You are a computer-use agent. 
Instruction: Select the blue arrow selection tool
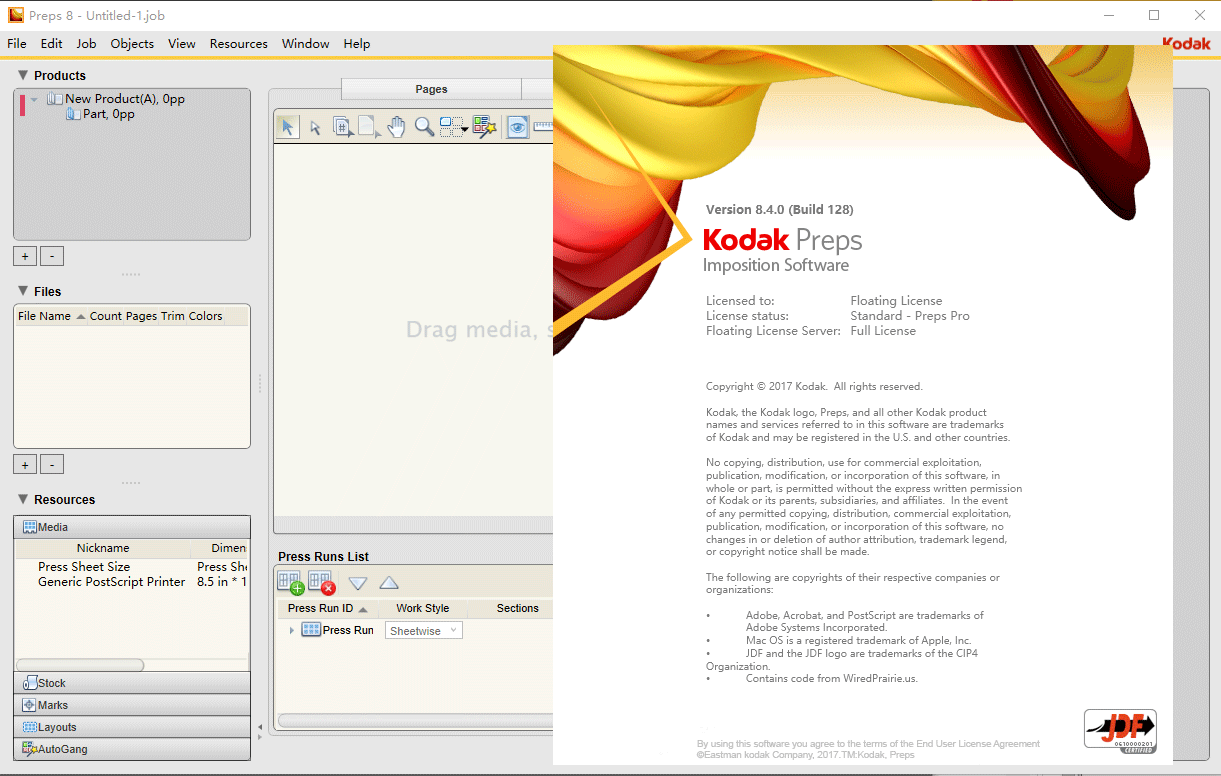288,127
